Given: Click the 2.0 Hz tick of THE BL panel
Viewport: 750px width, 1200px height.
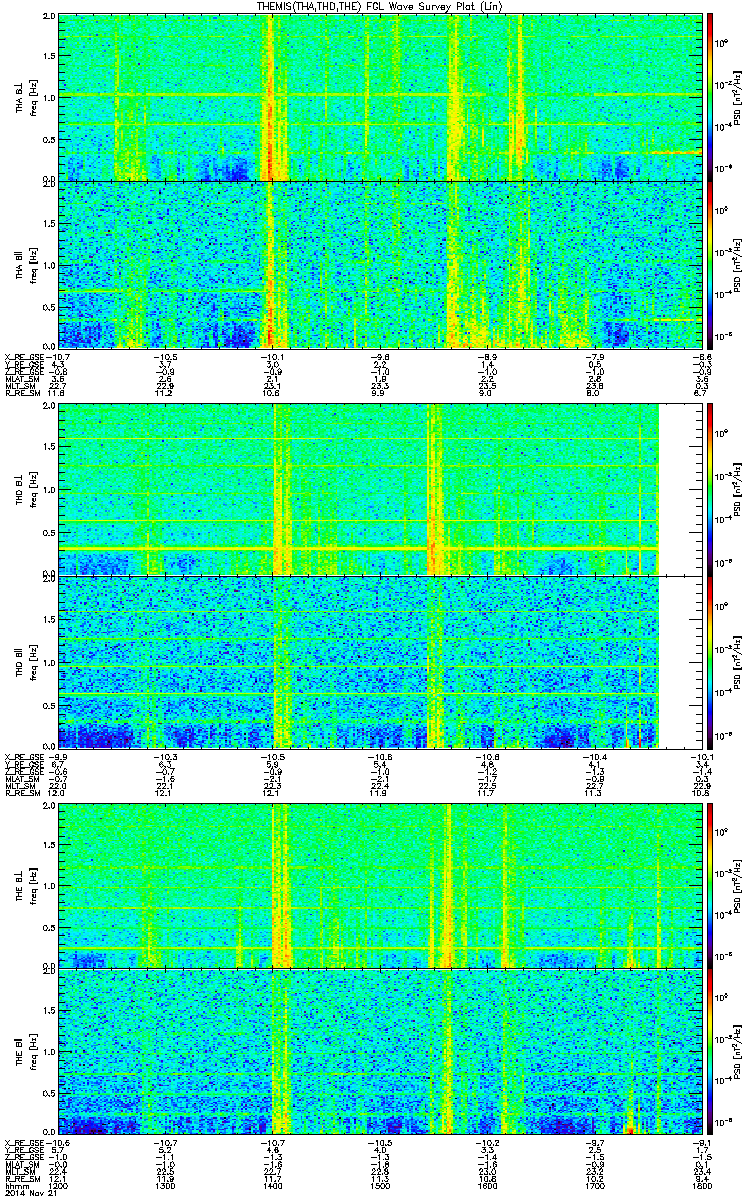Looking at the screenshot, I should pos(50,806).
